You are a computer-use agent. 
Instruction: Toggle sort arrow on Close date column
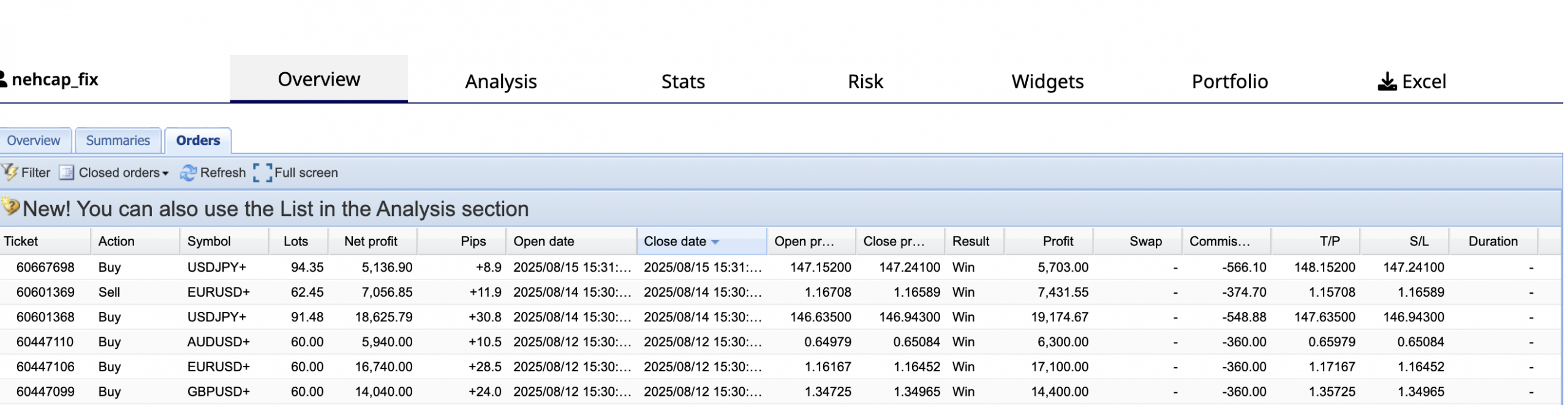(715, 242)
